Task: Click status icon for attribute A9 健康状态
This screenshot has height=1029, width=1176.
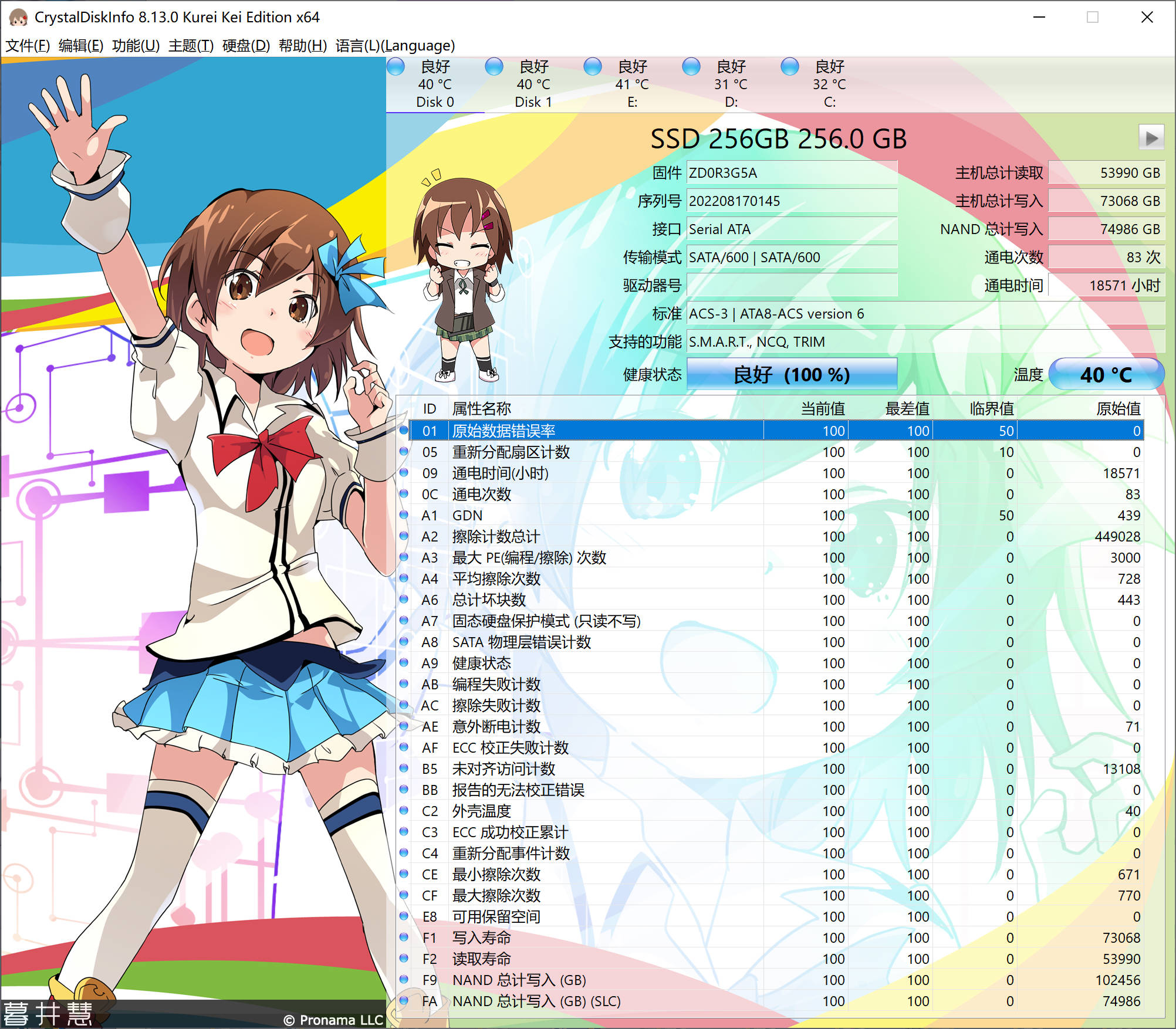Action: point(404,663)
